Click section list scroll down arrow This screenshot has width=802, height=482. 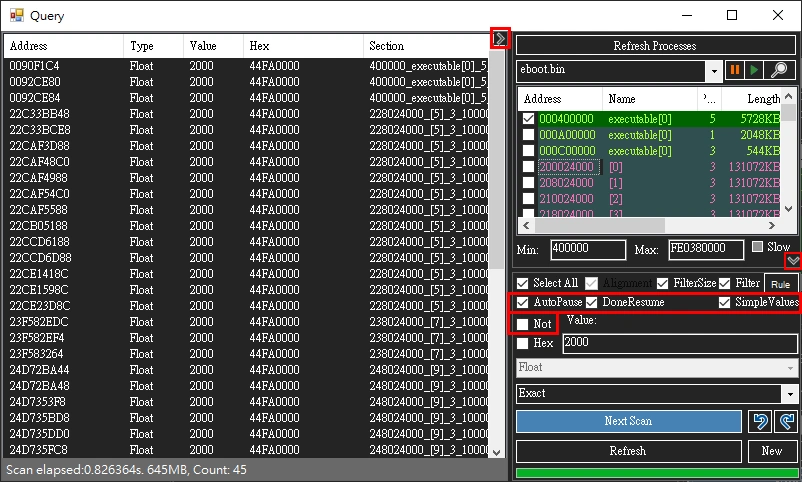pyautogui.click(x=788, y=209)
